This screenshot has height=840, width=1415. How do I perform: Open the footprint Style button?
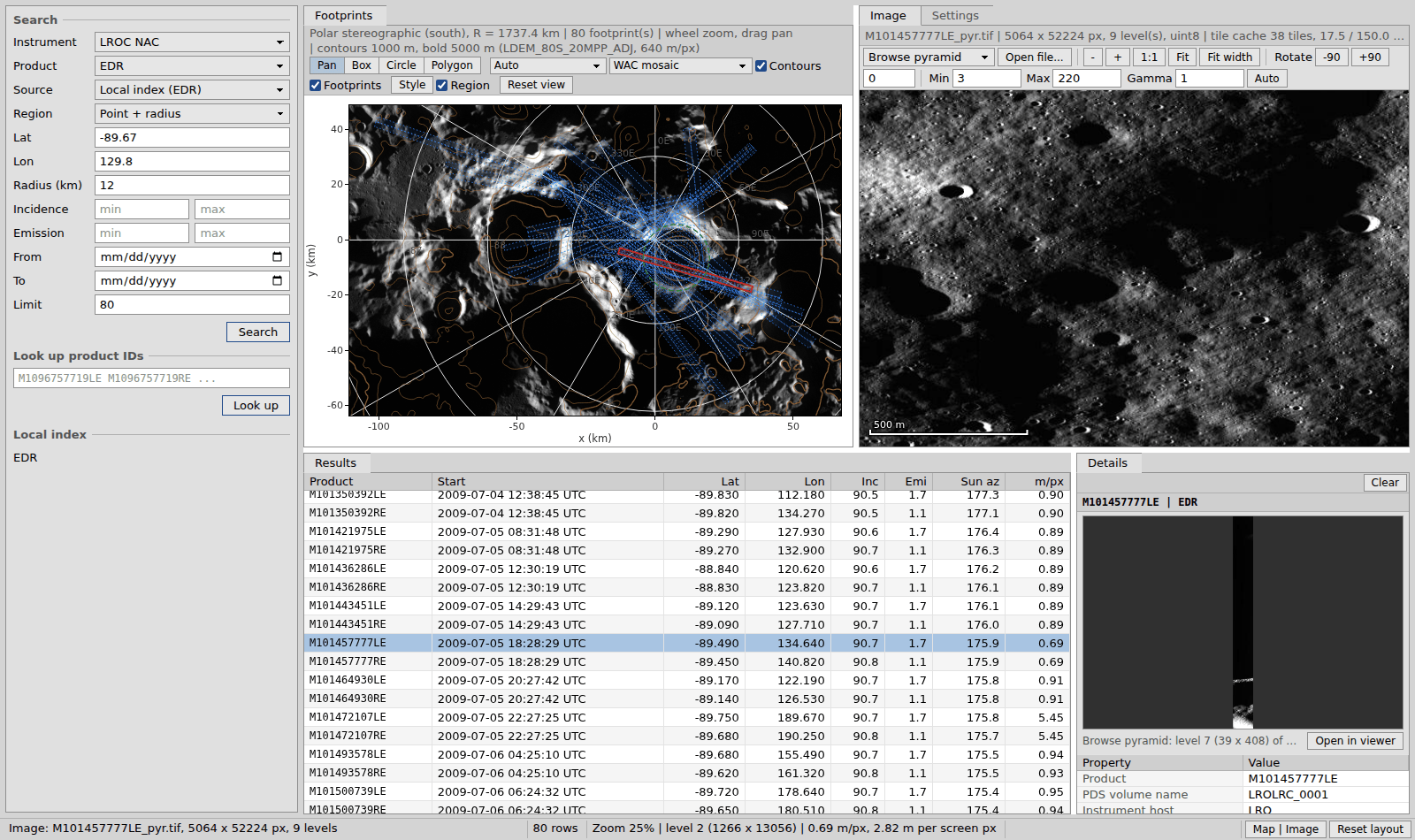pos(412,85)
